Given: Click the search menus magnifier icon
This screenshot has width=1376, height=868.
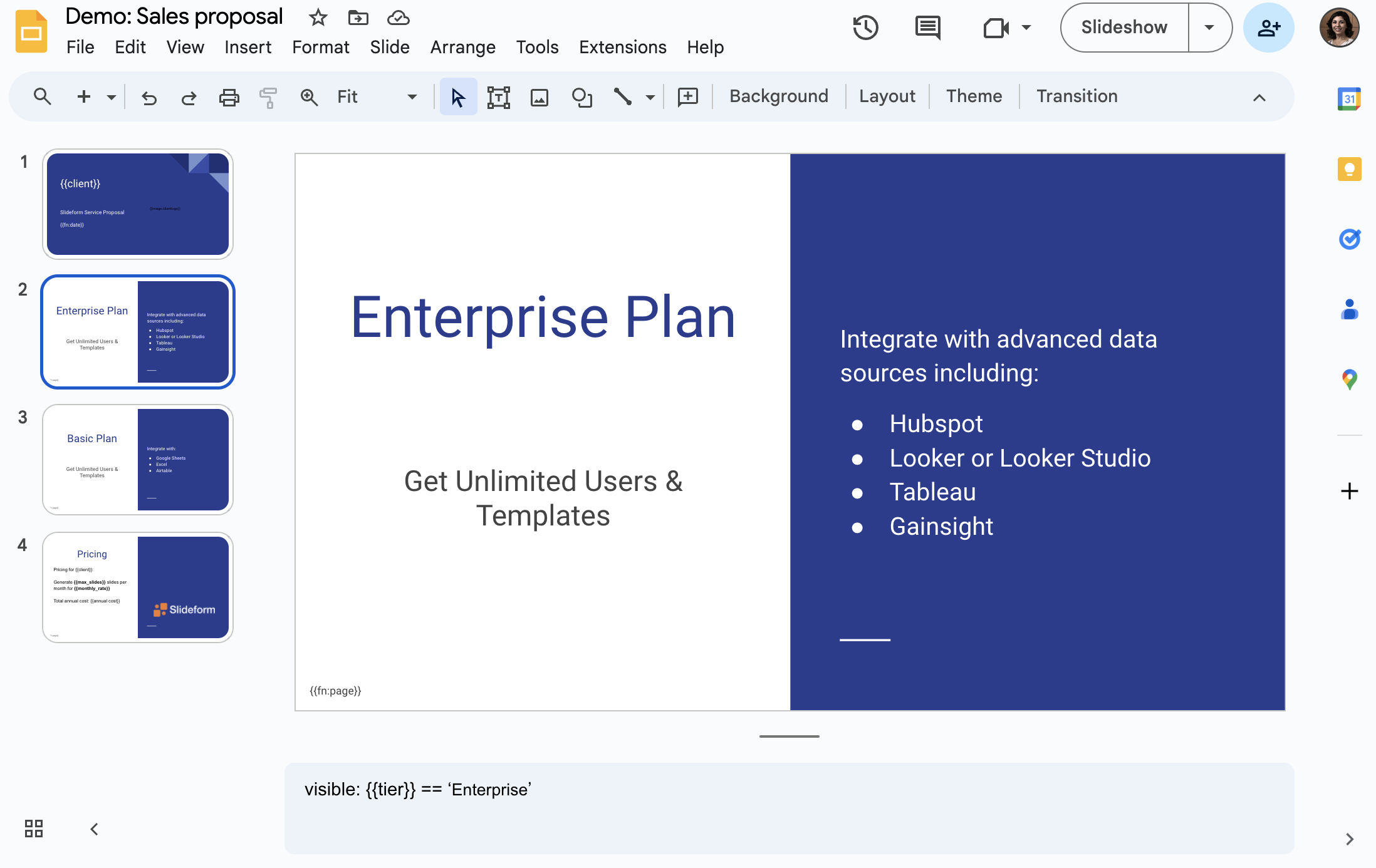Looking at the screenshot, I should click(42, 96).
